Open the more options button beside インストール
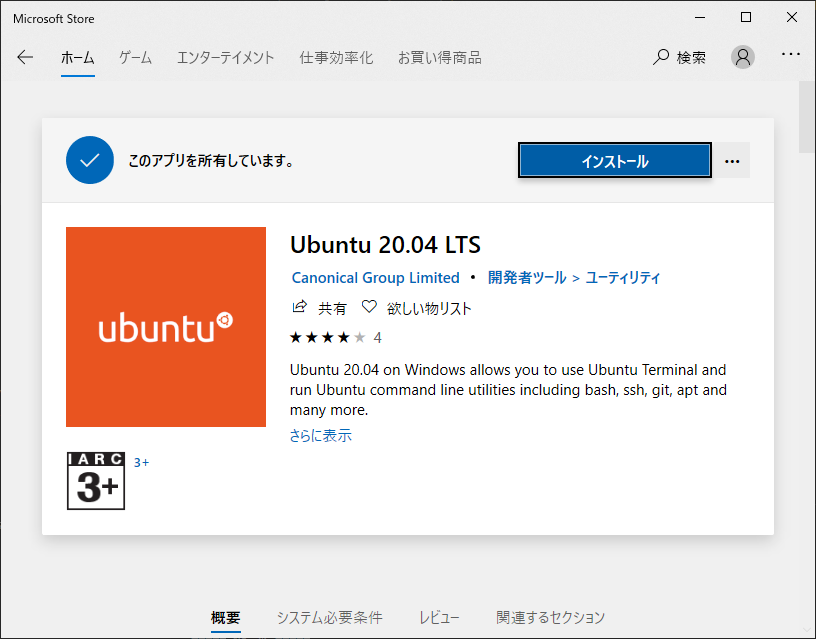 coord(732,161)
